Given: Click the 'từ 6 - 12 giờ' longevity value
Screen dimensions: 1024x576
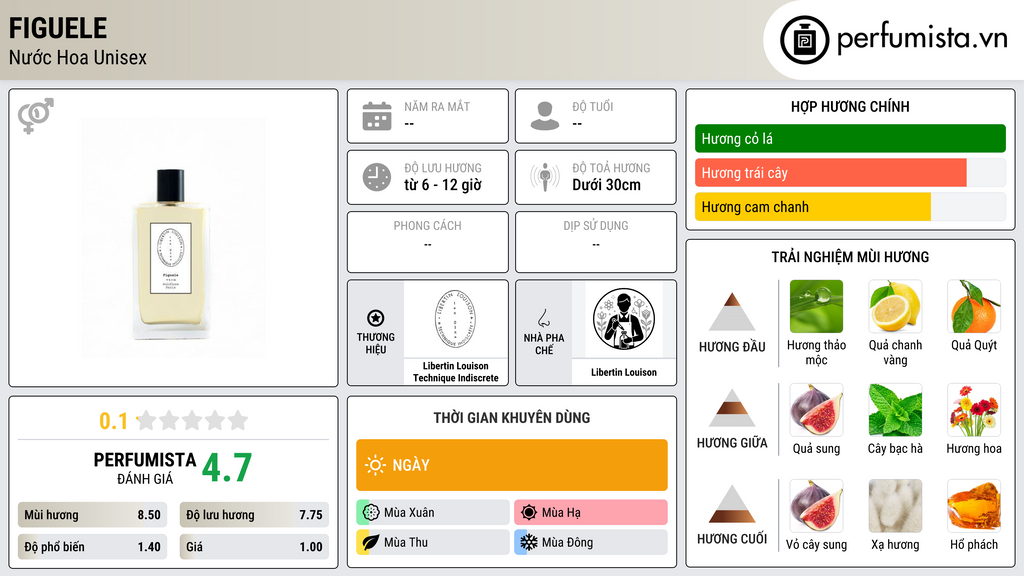Looking at the screenshot, I should click(443, 185).
